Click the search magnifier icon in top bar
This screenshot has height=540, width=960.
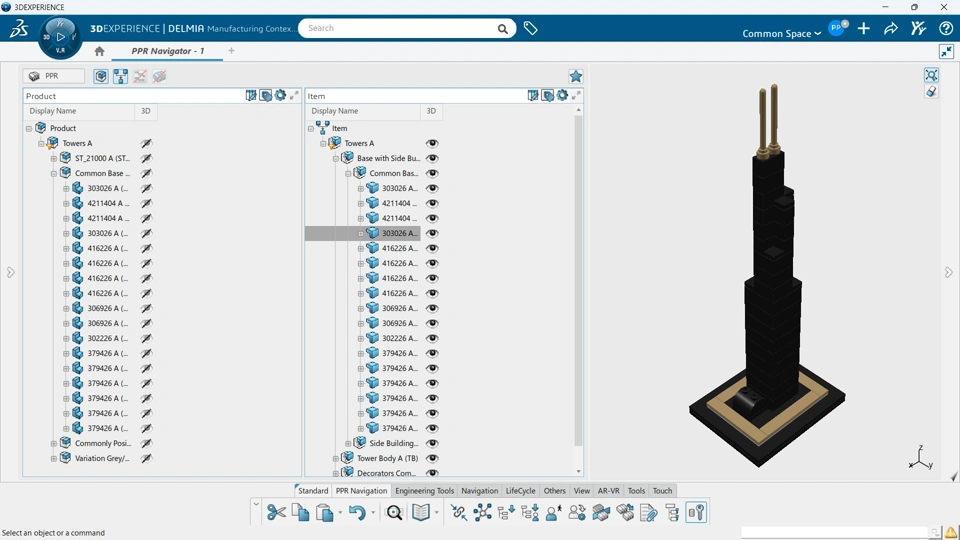[503, 28]
